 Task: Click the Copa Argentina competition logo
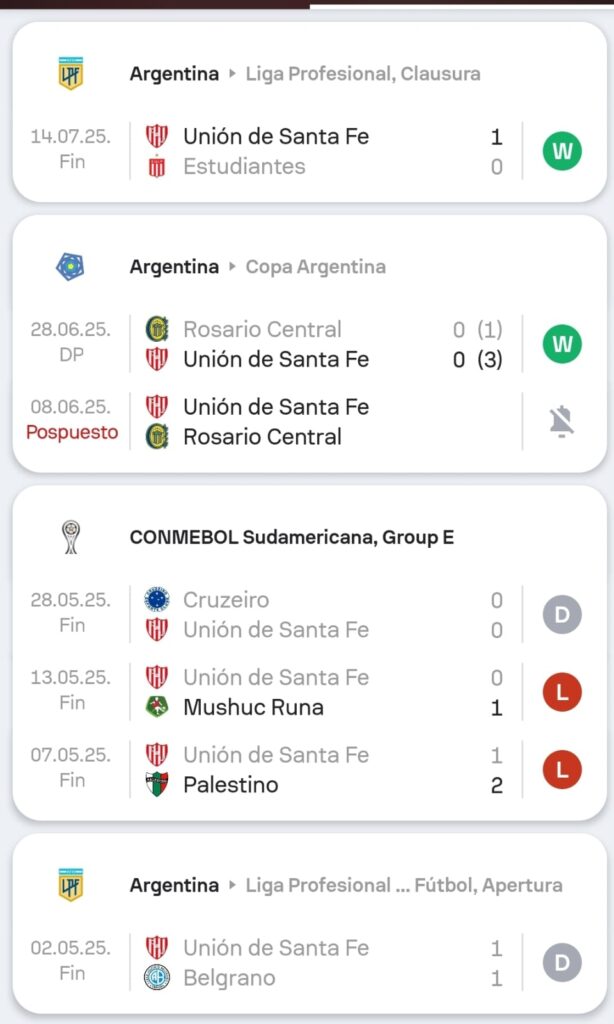pos(70,267)
